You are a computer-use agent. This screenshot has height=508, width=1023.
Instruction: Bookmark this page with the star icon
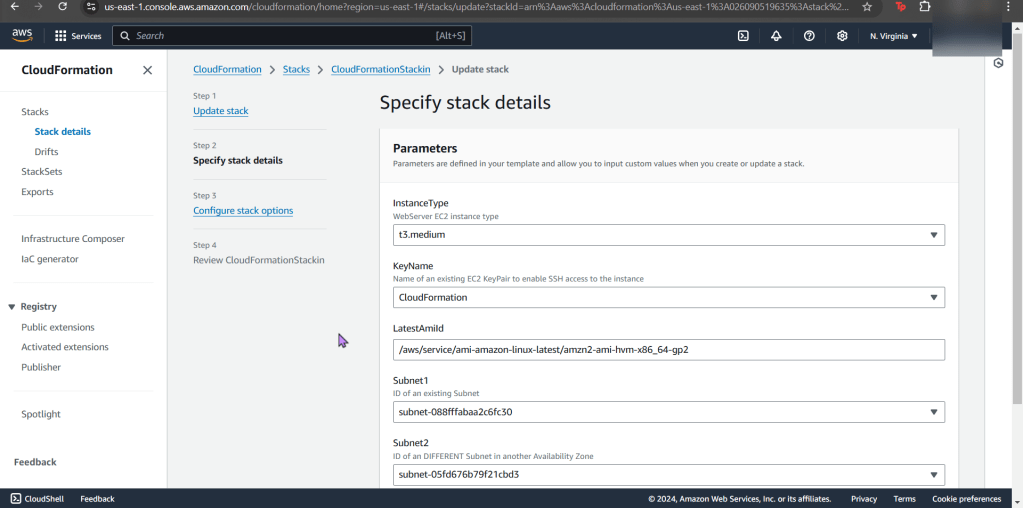tap(866, 6)
